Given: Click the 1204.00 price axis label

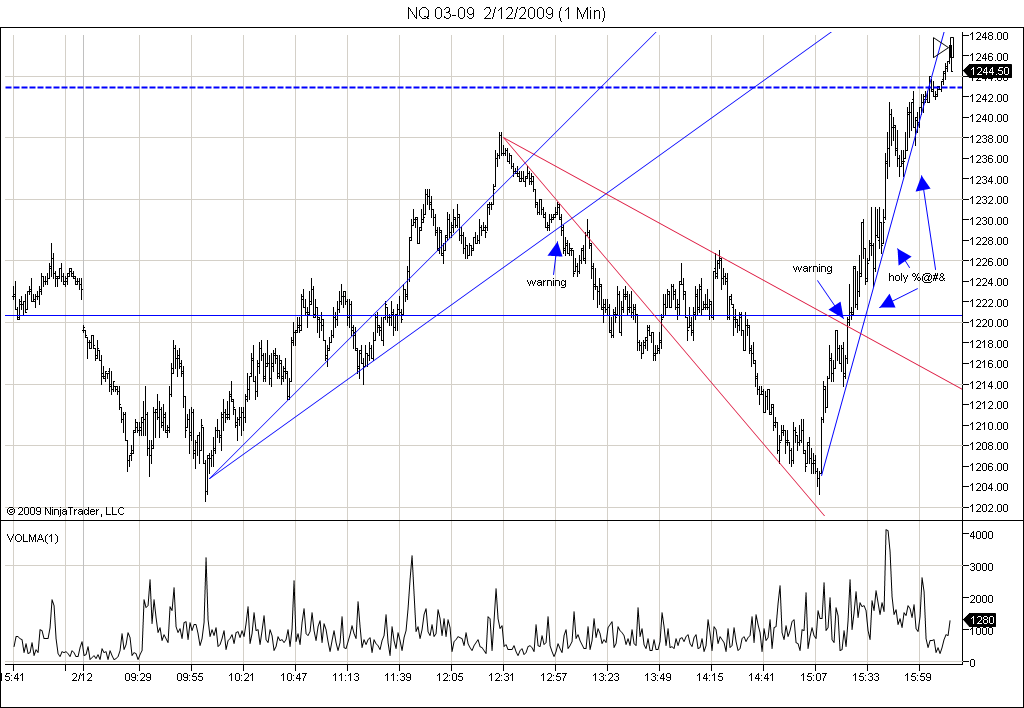Looking at the screenshot, I should click(989, 487).
